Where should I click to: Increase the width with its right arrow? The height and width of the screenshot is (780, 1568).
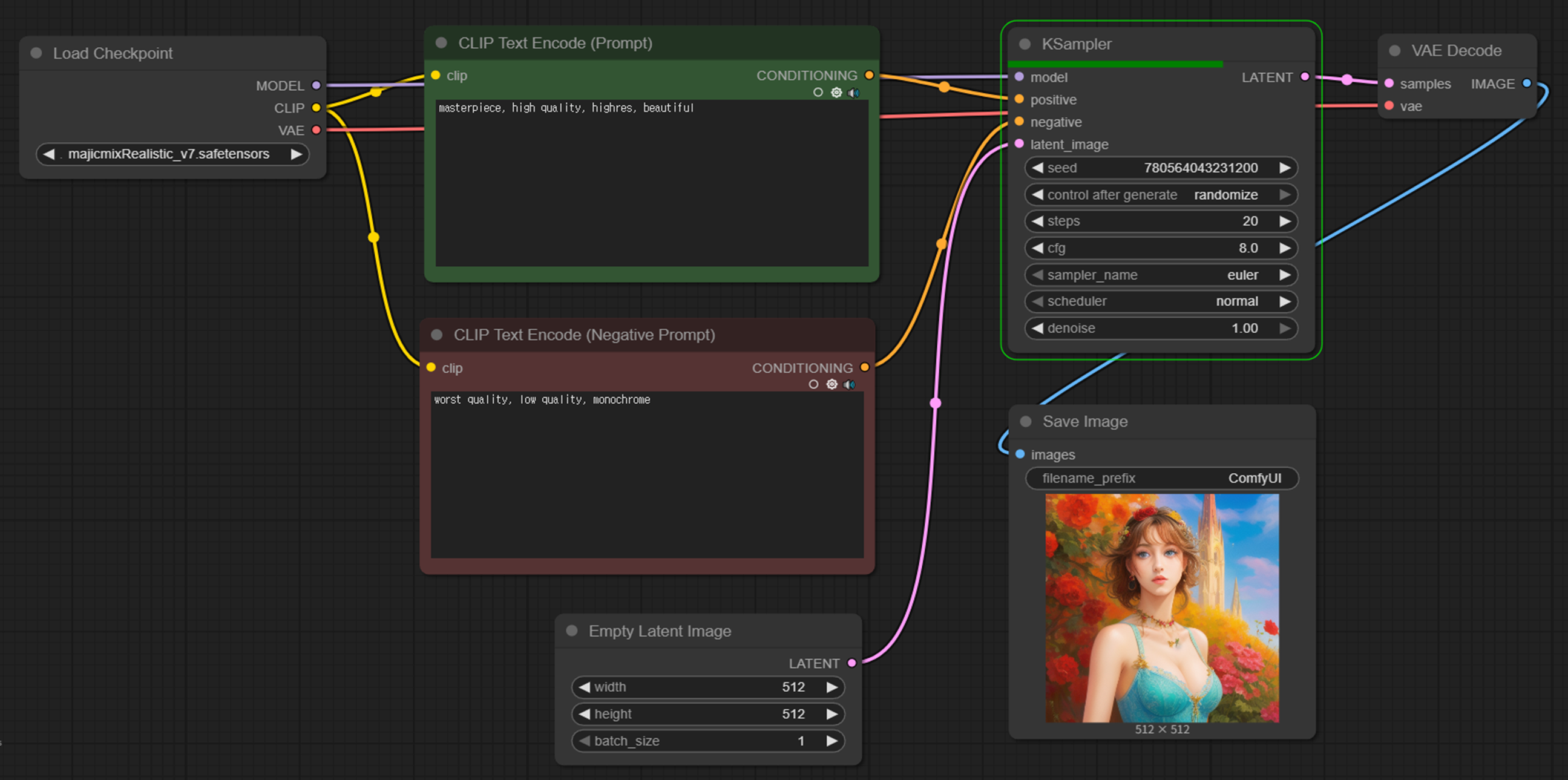click(x=832, y=687)
